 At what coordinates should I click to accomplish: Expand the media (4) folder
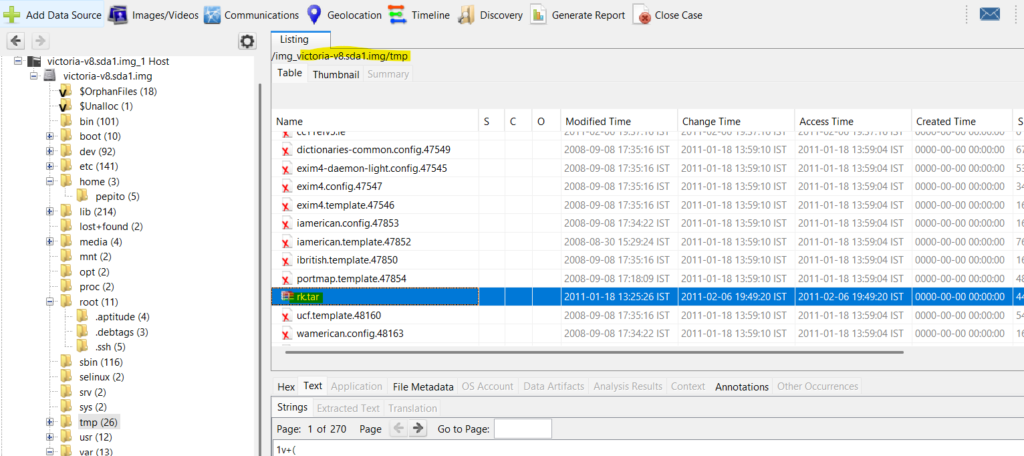pos(50,242)
